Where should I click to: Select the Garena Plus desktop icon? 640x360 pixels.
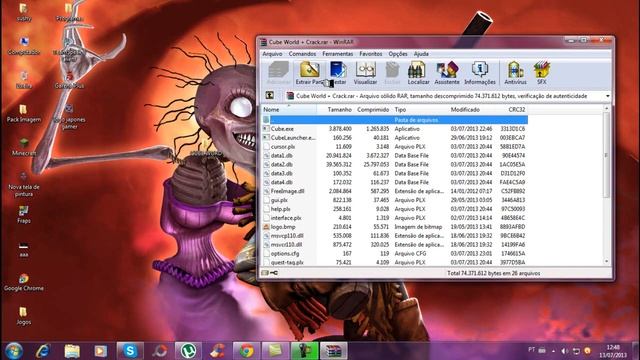pos(69,80)
